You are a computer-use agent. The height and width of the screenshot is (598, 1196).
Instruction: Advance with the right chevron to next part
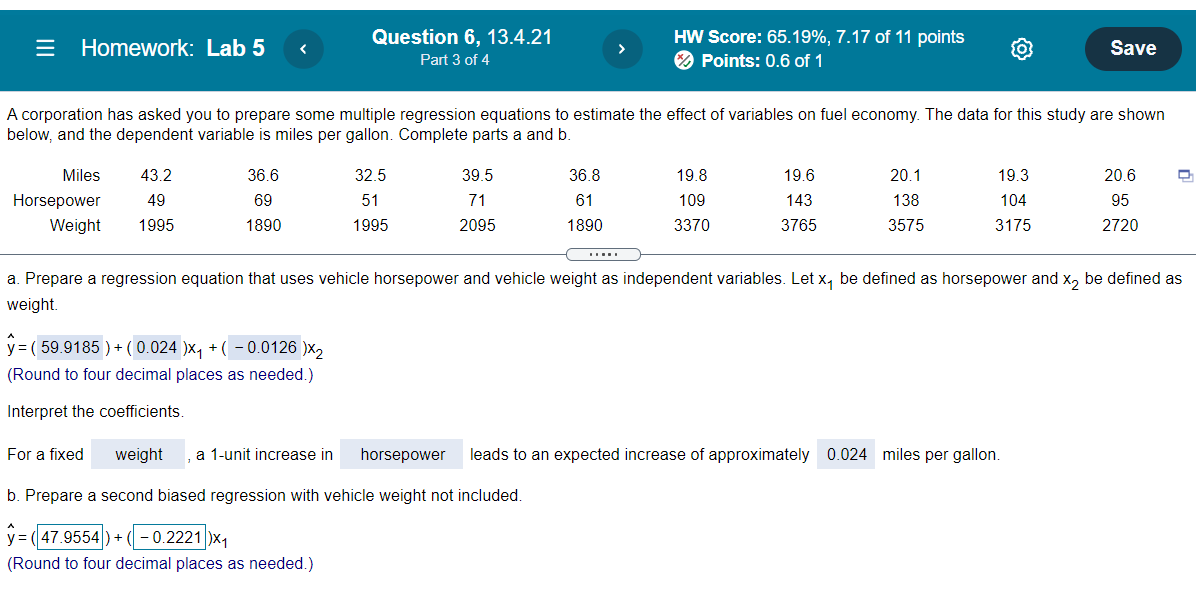pos(622,48)
